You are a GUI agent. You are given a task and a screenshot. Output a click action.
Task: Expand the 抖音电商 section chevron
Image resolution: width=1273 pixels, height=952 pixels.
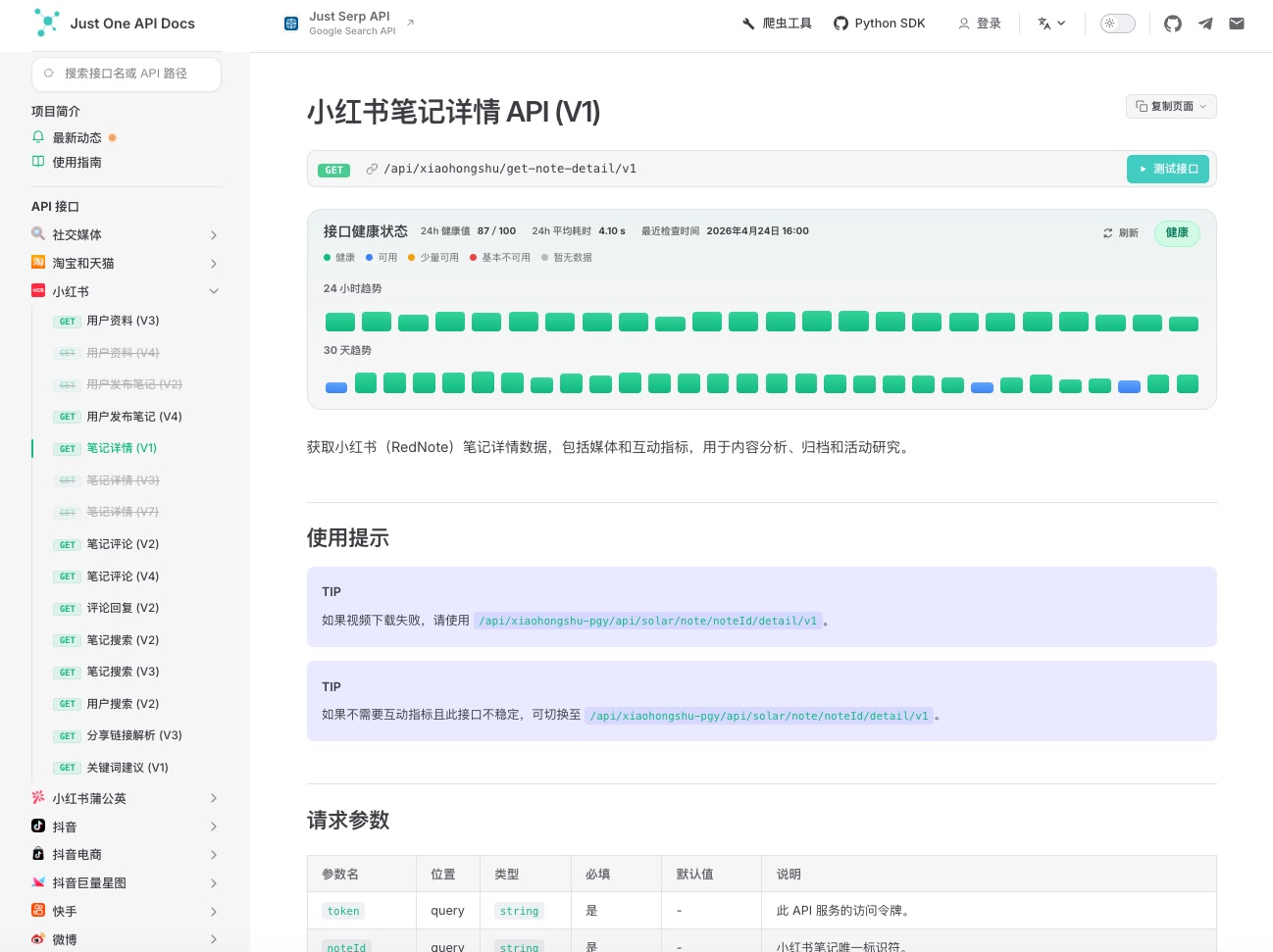click(x=214, y=855)
